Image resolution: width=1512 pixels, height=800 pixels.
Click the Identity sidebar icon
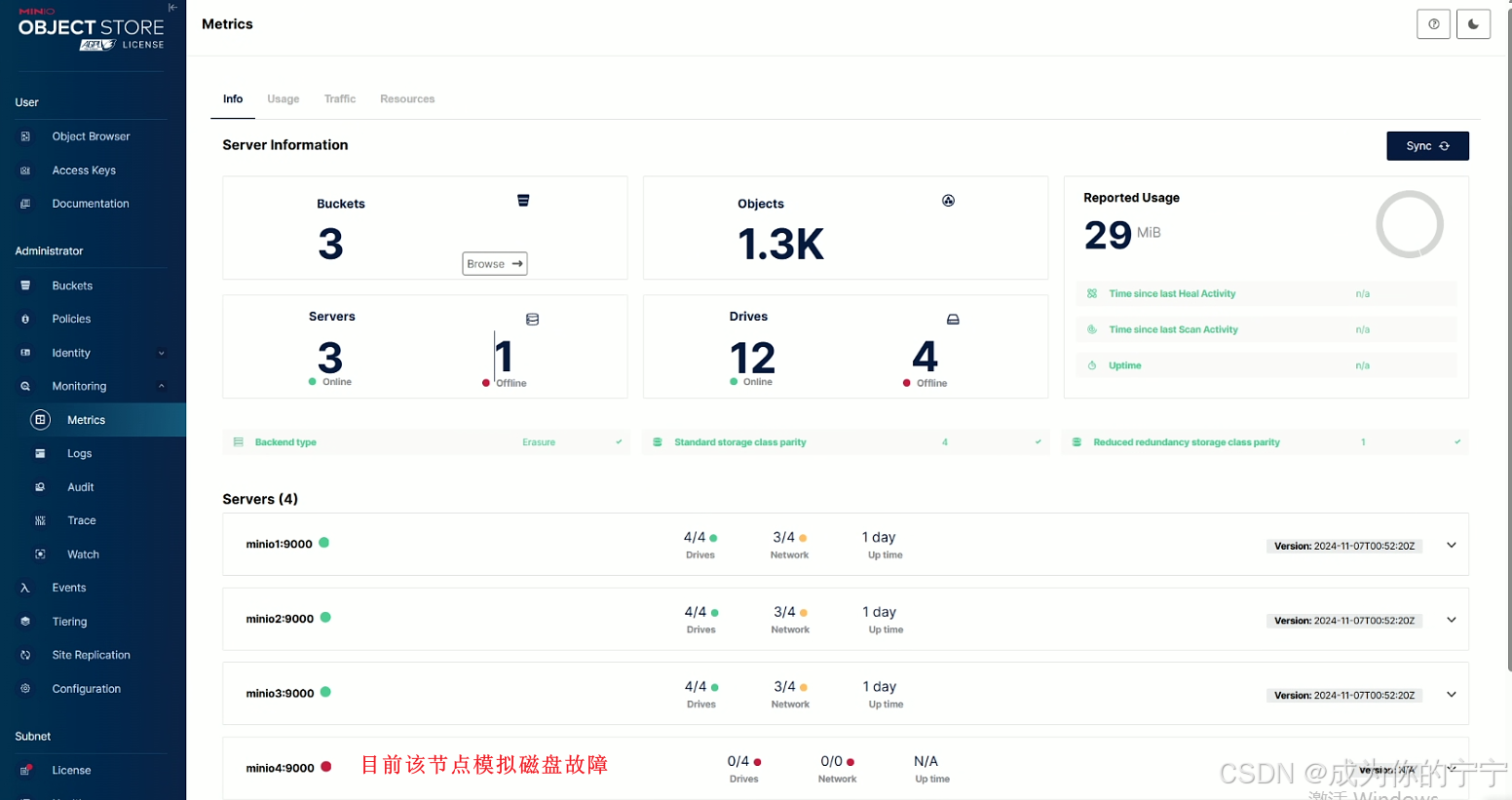pos(25,353)
